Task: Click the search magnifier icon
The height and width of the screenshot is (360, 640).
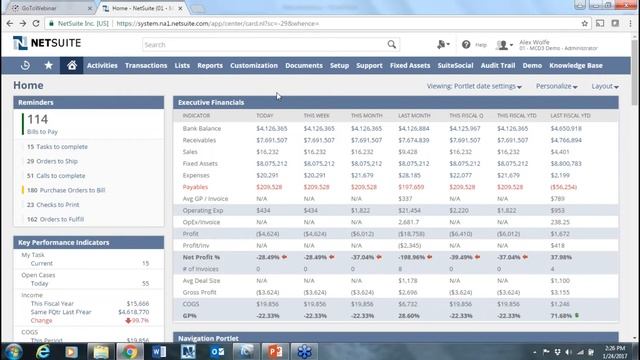Action: tap(391, 44)
